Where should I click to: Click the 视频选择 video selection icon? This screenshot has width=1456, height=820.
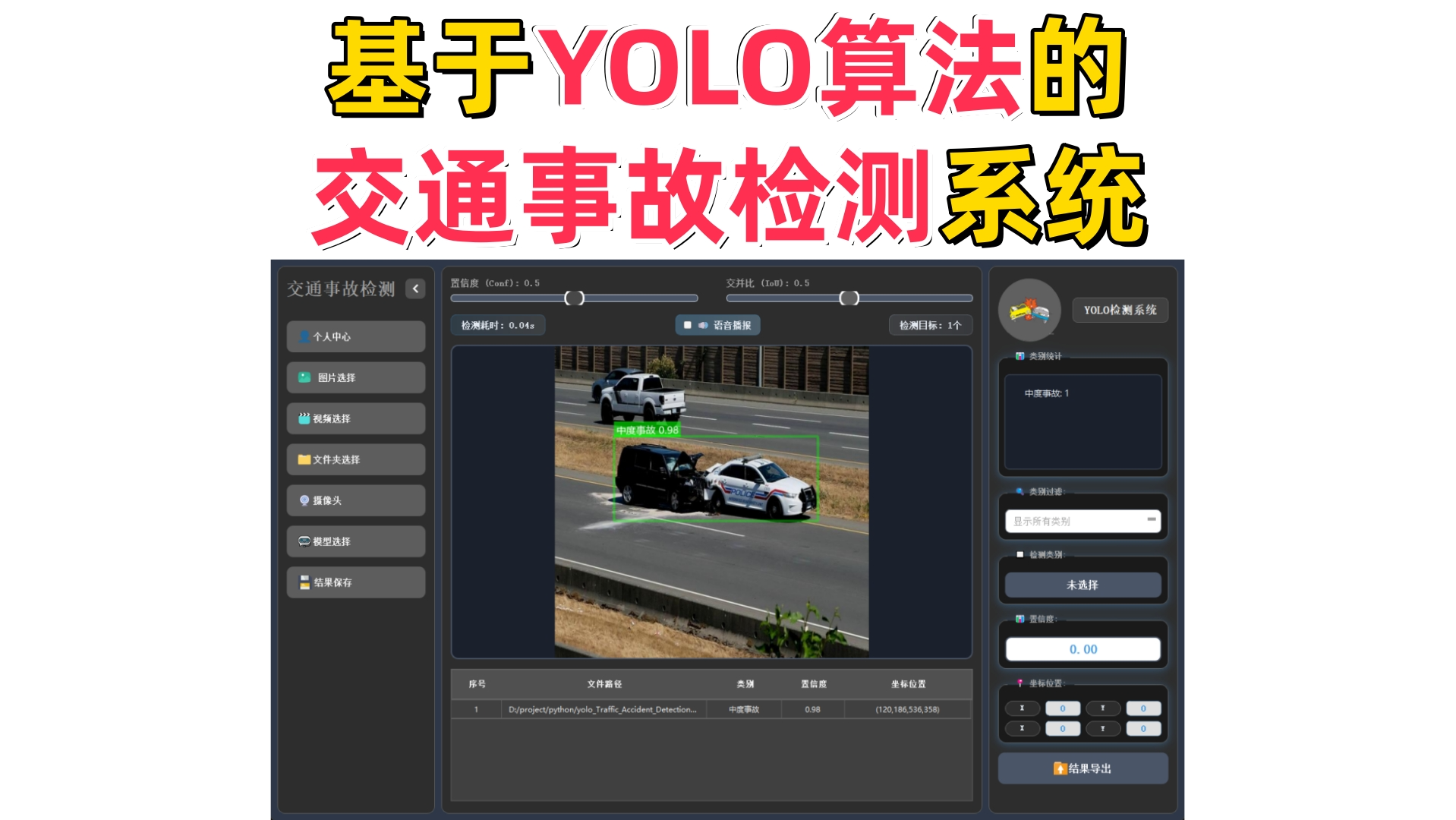tap(303, 418)
